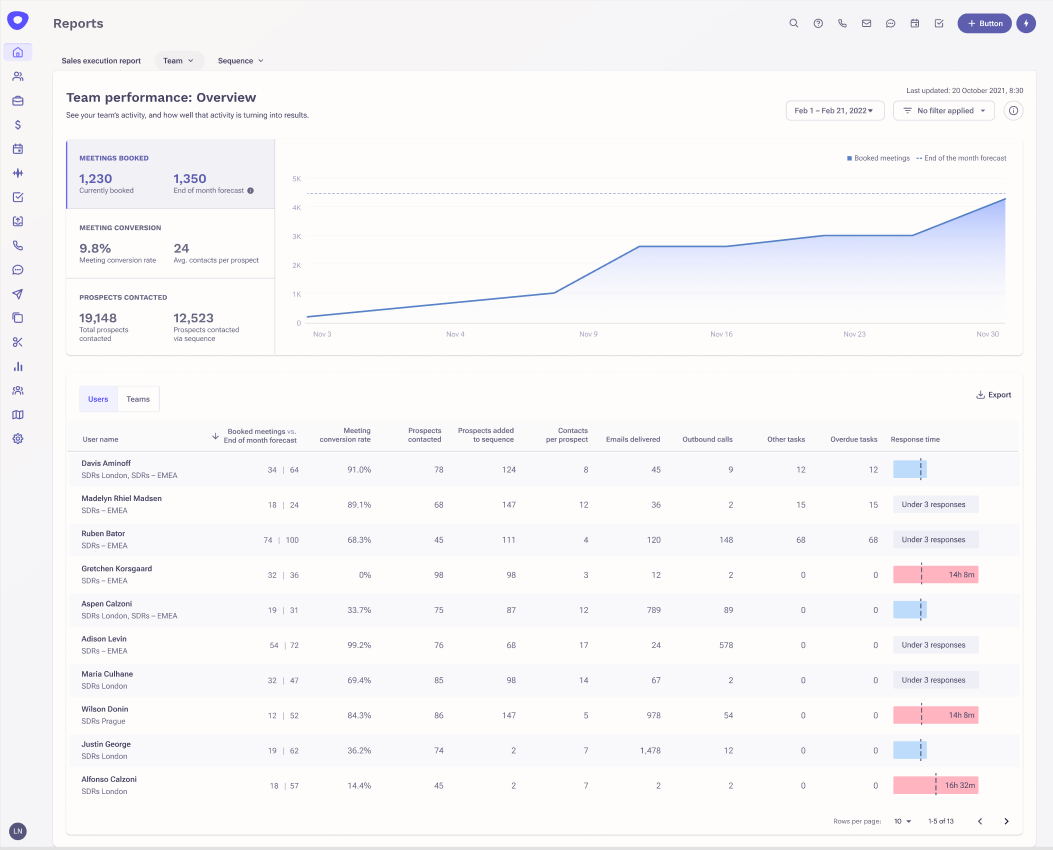Open the No filter applied filter menu

[943, 110]
